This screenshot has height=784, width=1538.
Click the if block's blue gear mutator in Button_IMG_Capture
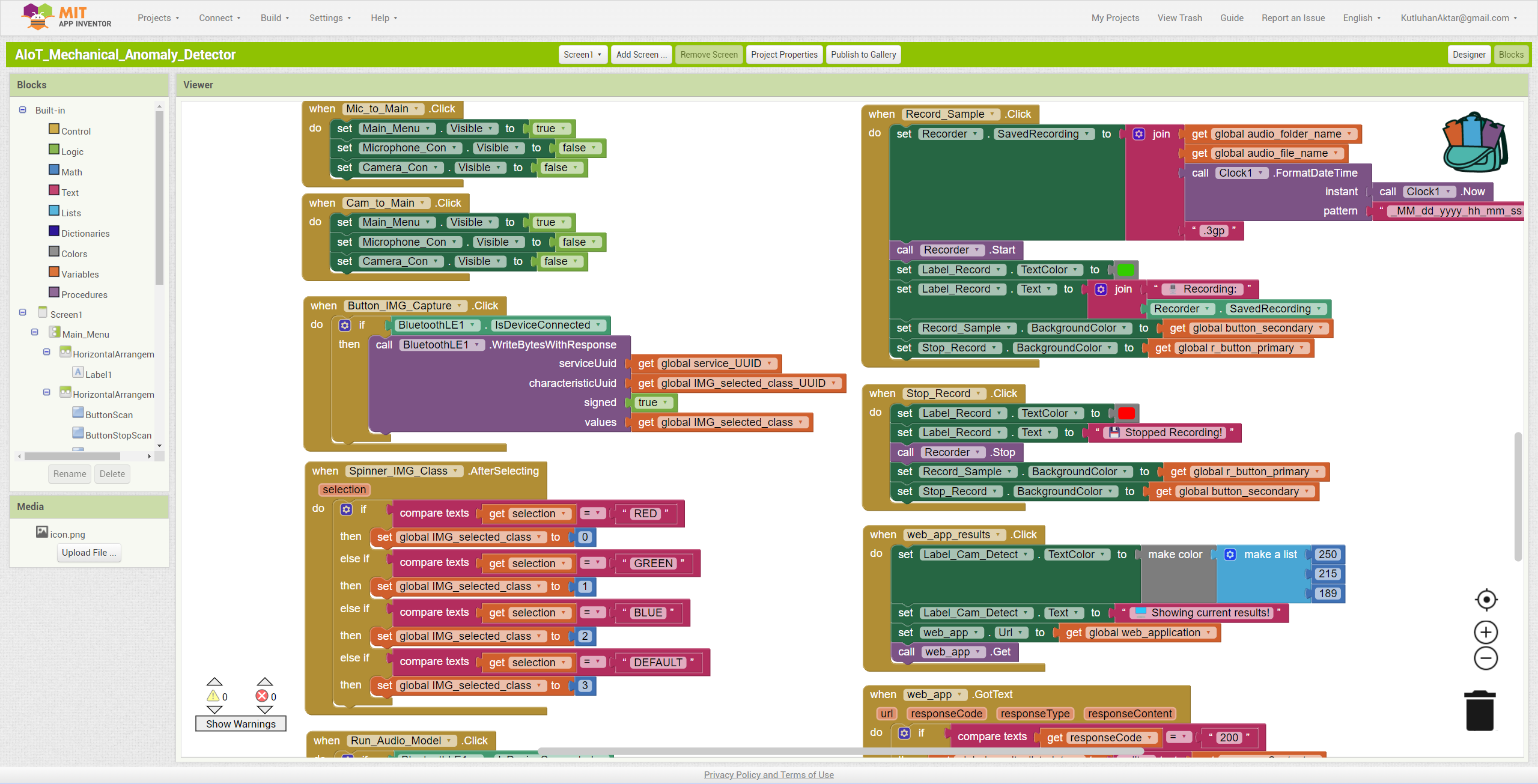point(345,325)
